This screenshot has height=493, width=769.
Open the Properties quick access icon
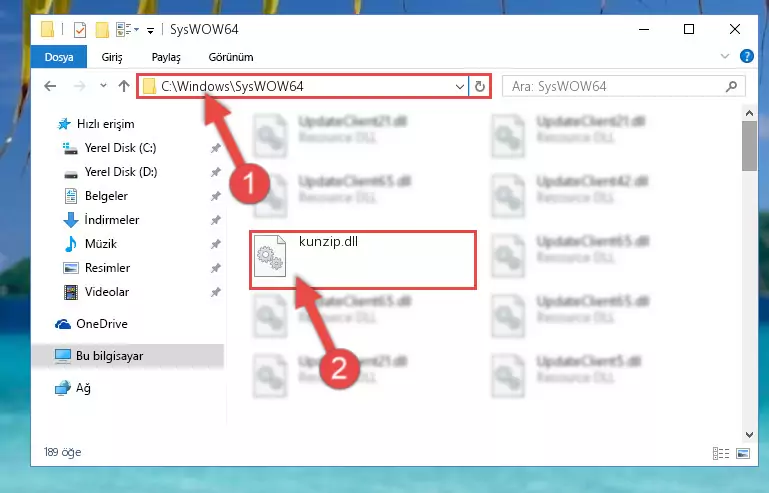click(80, 30)
